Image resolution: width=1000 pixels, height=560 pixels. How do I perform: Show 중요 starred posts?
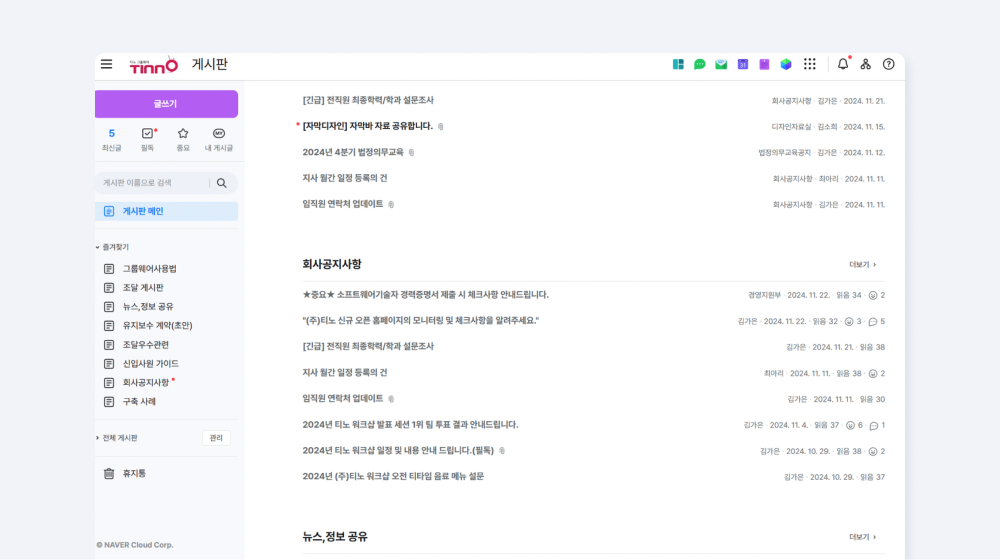[x=183, y=140]
